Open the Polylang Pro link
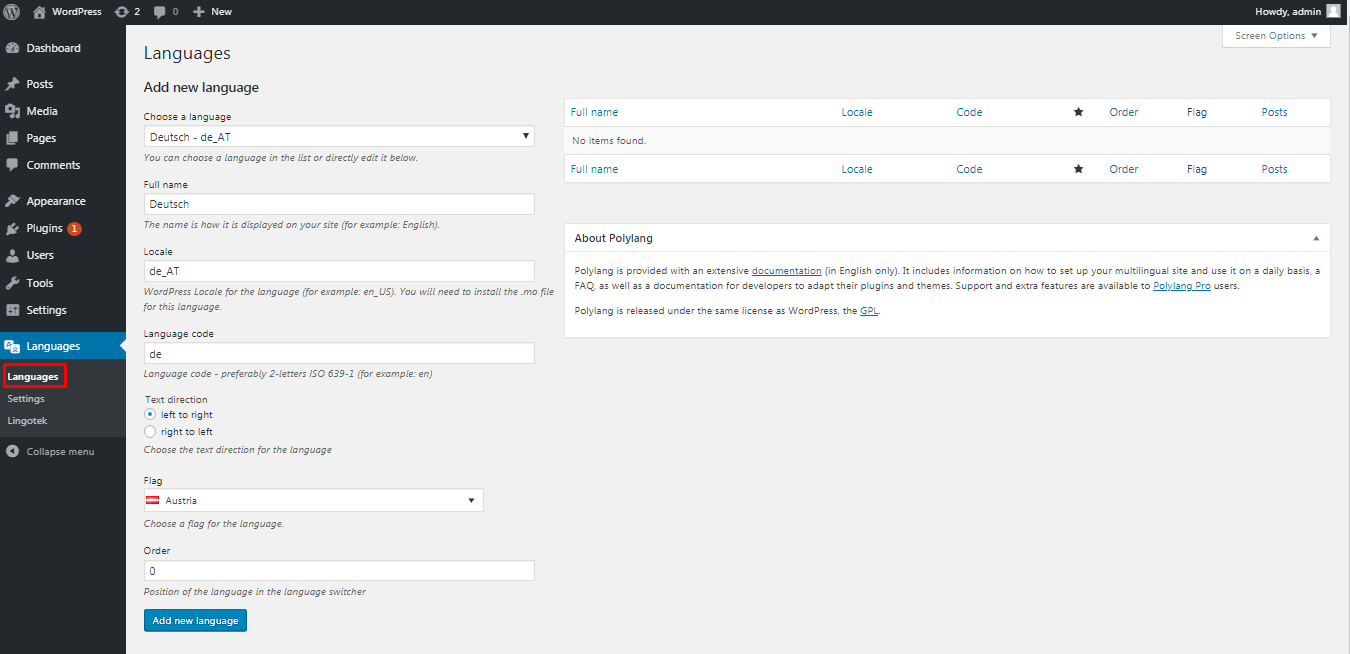The image size is (1350, 654). [1182, 286]
